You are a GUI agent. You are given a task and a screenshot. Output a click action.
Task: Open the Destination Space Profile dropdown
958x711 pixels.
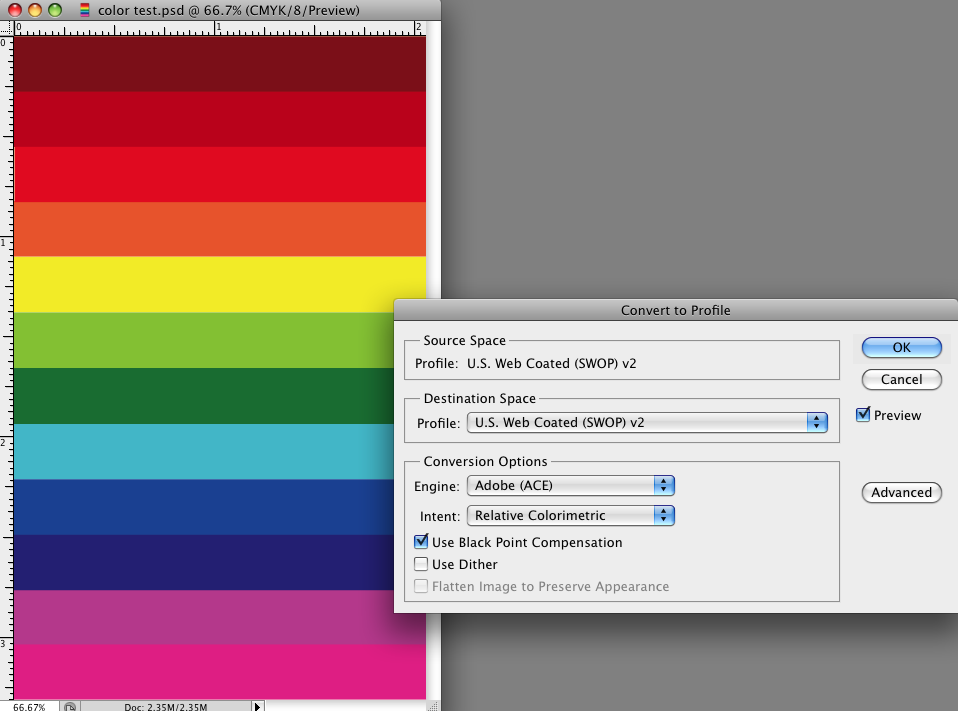(647, 423)
